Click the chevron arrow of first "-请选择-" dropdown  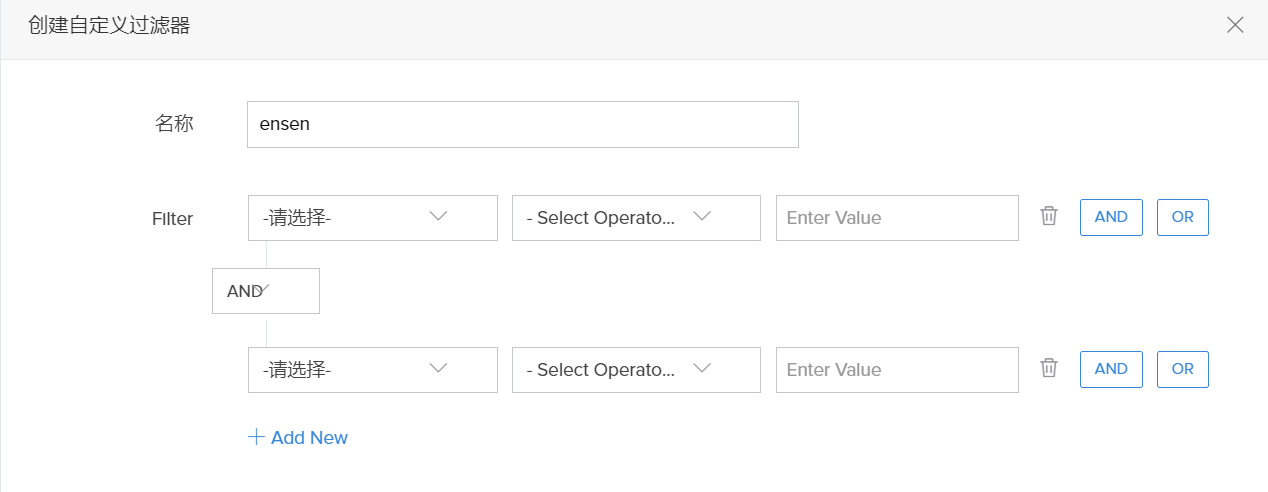click(x=438, y=217)
